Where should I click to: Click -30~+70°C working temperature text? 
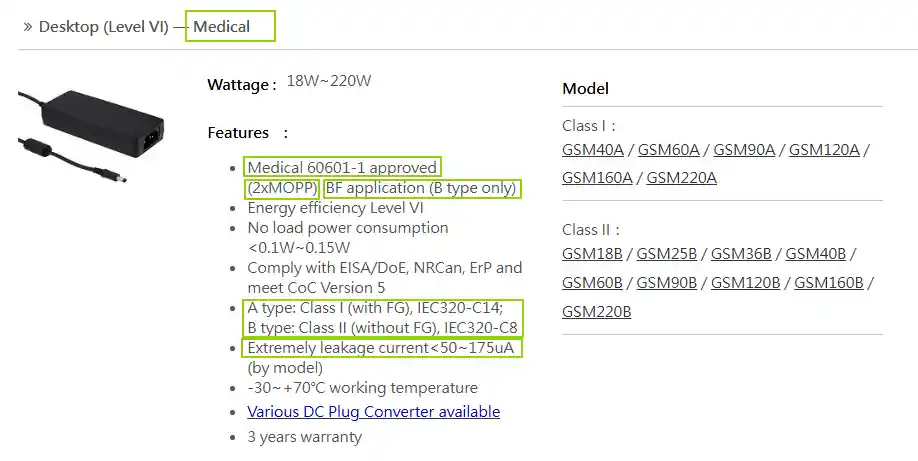pyautogui.click(x=362, y=388)
